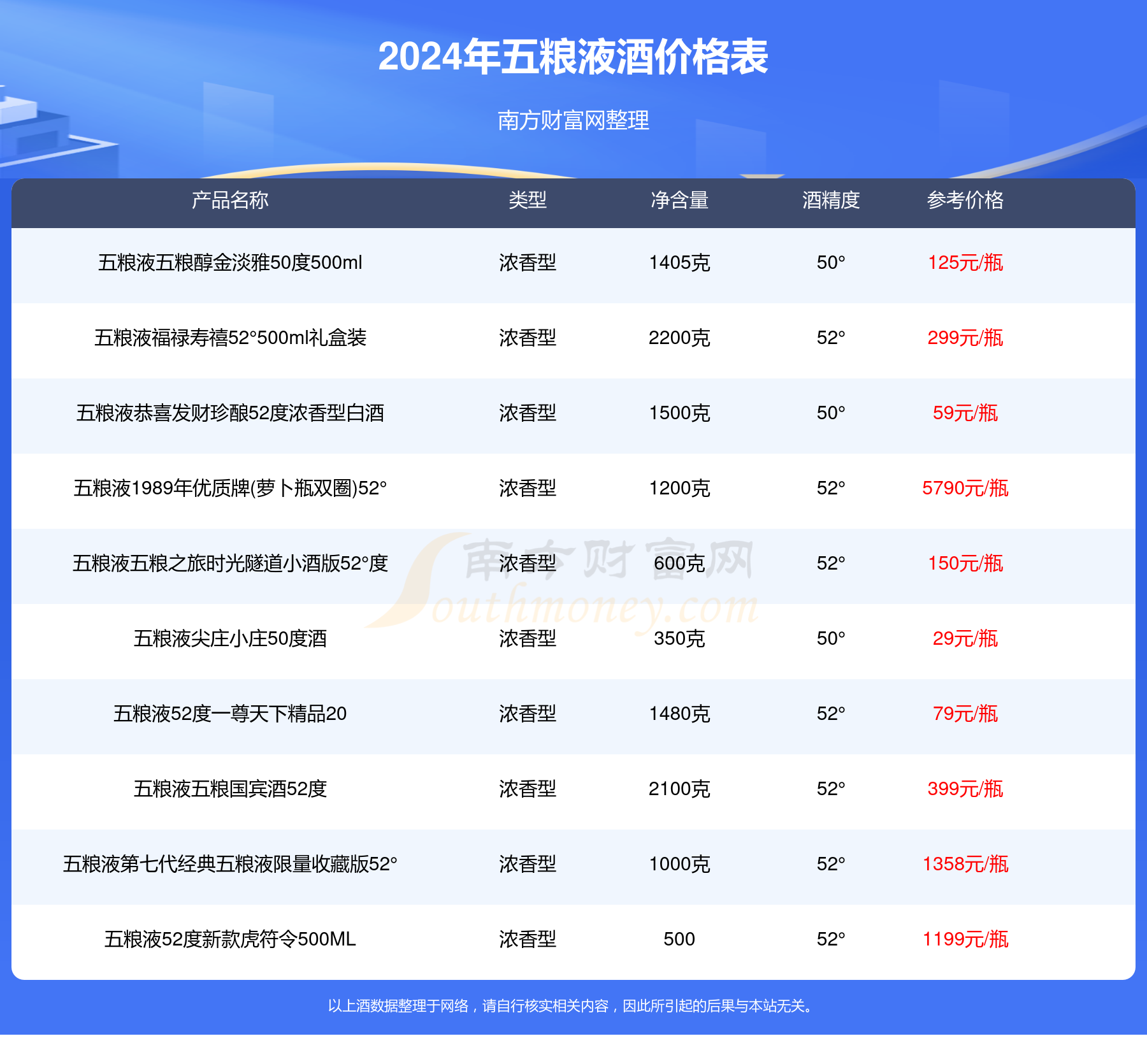The width and height of the screenshot is (1147, 1064).
Task: Click the price 299元/瓶
Action: pos(965,338)
